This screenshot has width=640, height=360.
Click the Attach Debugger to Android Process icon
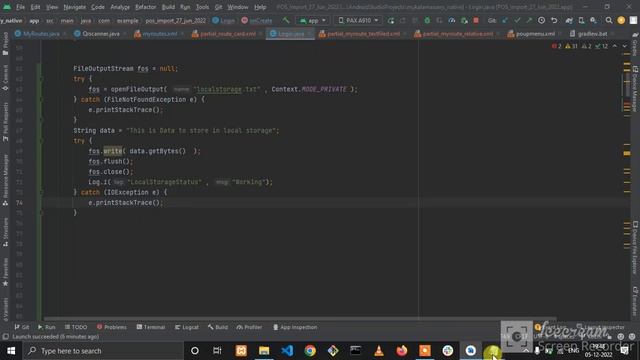(x=464, y=20)
